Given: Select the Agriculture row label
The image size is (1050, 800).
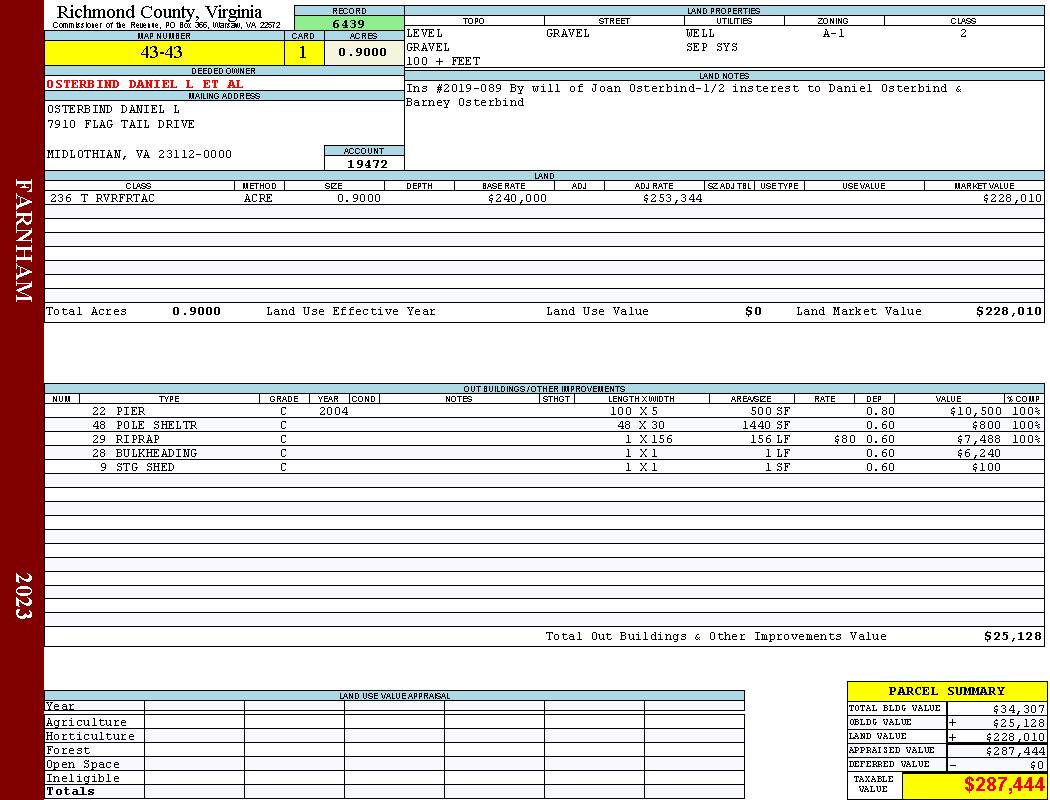Looking at the screenshot, I should (86, 722).
